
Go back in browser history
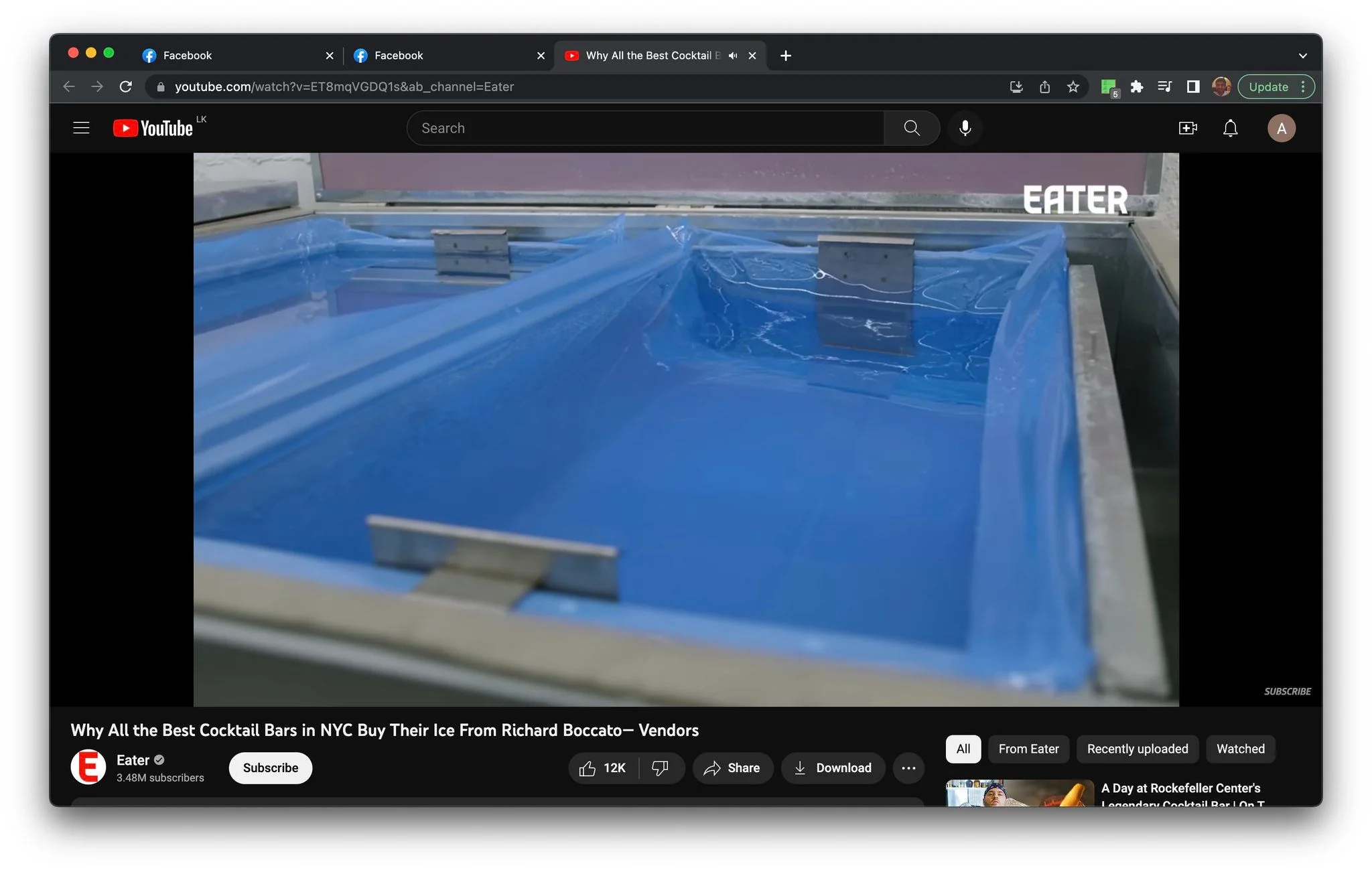[x=69, y=86]
